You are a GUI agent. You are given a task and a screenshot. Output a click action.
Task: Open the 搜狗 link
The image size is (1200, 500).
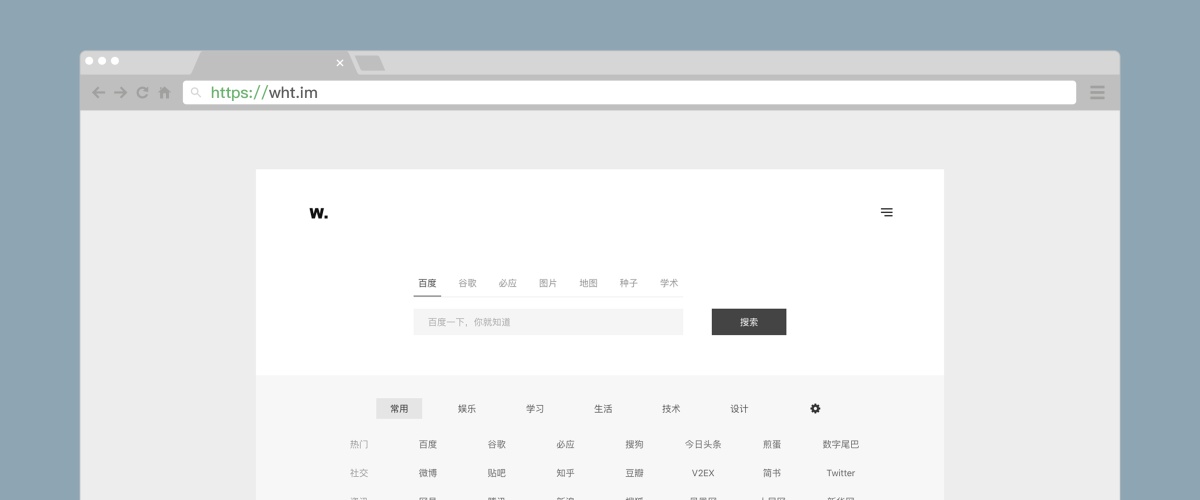[x=634, y=444]
